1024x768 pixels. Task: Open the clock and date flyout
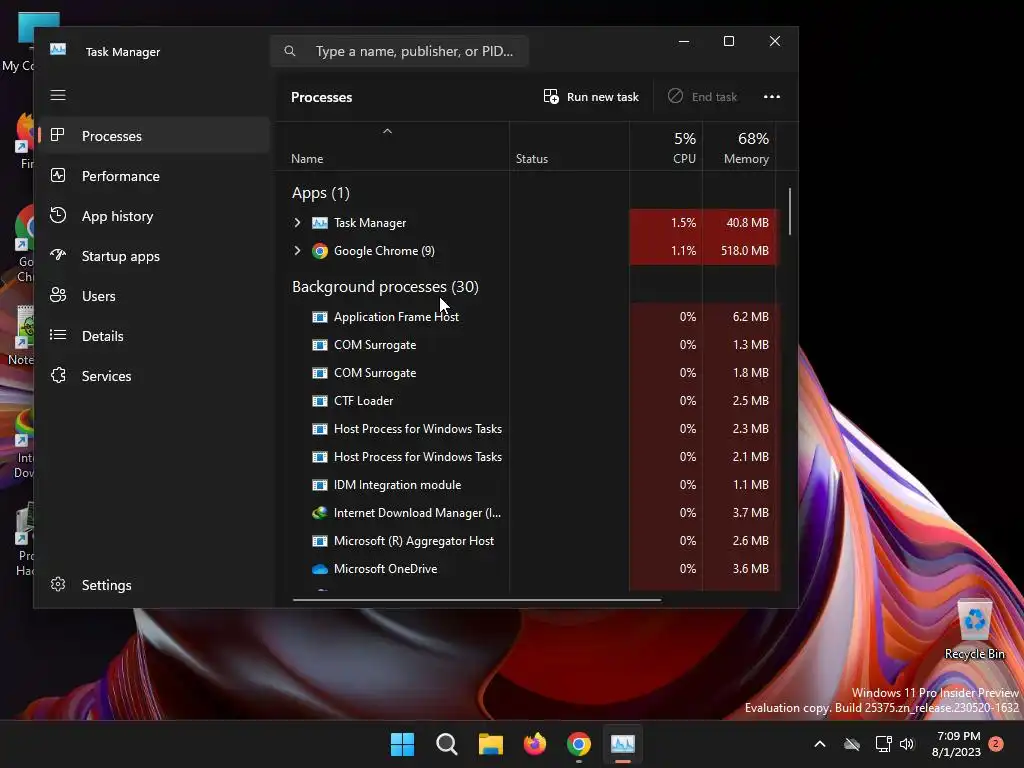tap(956, 744)
